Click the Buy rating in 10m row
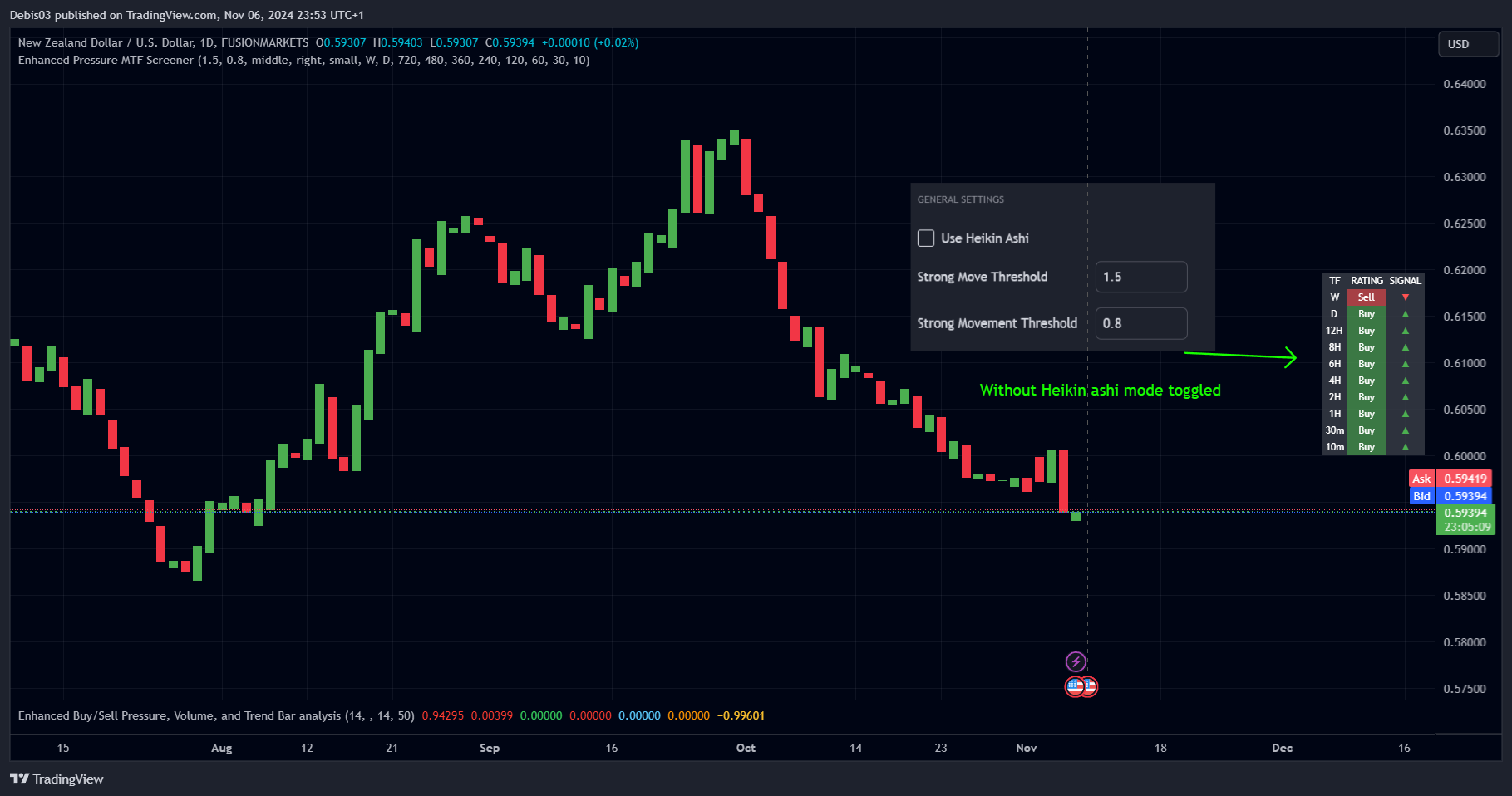The height and width of the screenshot is (796, 1512). pos(1367,447)
